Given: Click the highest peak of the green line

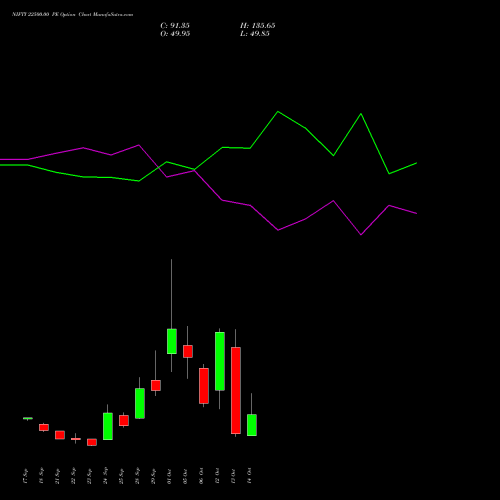Looking at the screenshot, I should click(x=278, y=112).
